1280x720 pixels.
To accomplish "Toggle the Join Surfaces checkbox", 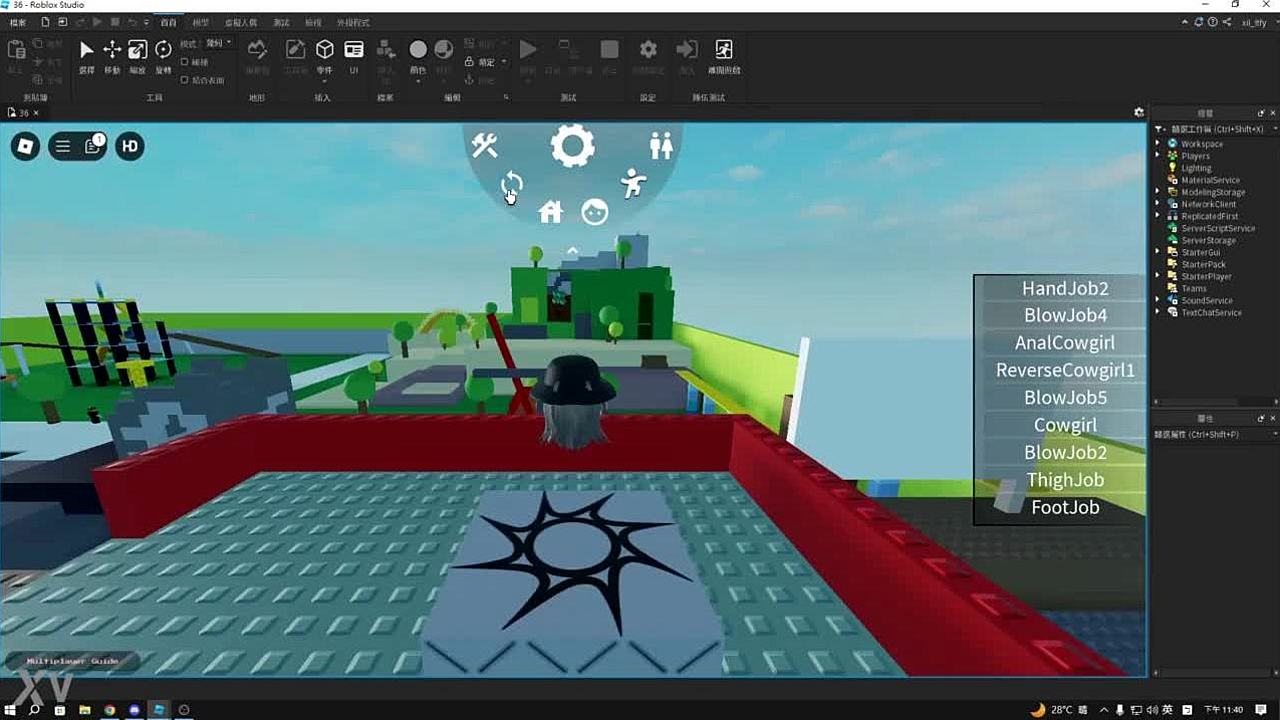I will (185, 80).
